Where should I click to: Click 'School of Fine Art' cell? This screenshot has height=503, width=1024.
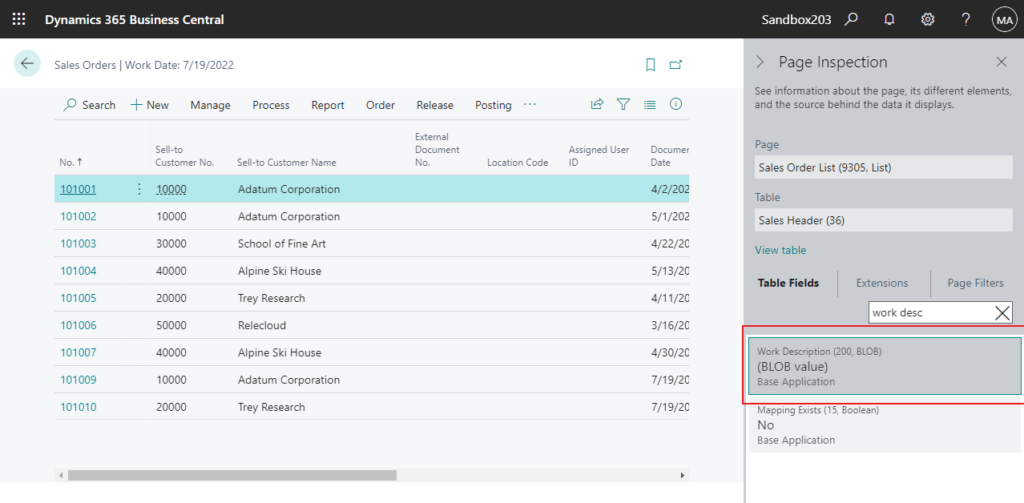(x=281, y=244)
